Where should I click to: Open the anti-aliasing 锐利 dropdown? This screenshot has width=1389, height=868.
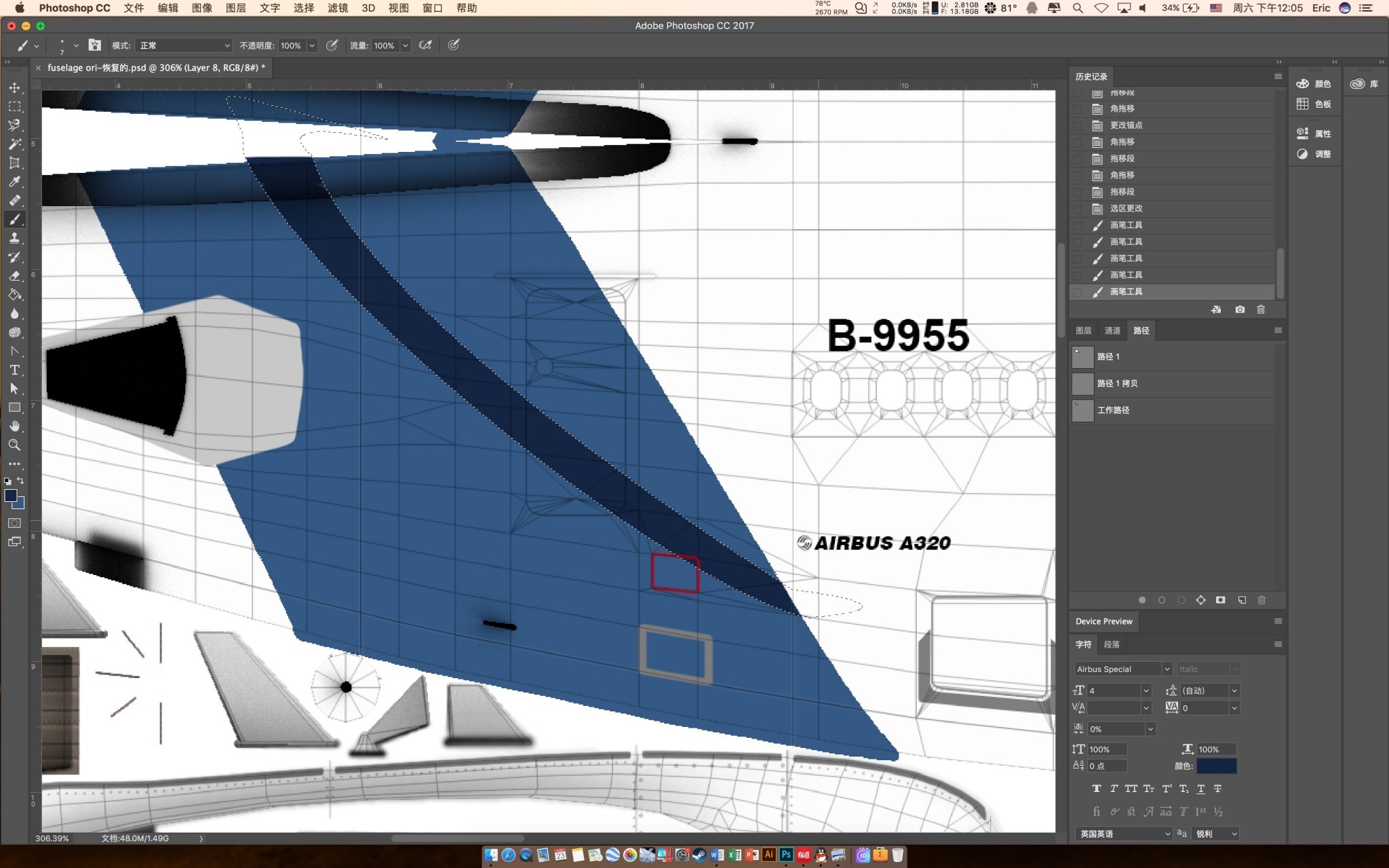click(x=1215, y=833)
